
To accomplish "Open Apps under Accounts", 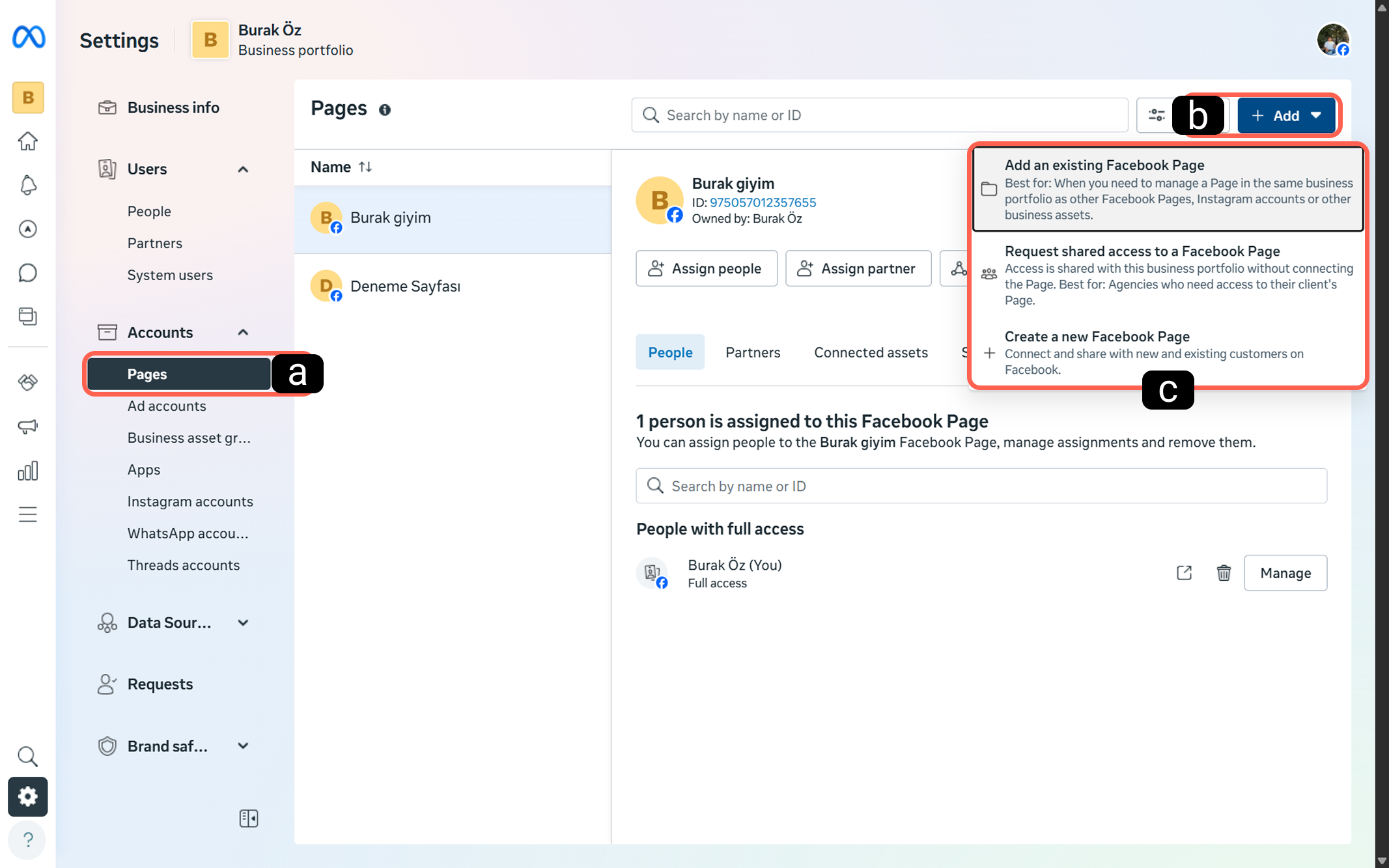I will click(x=144, y=469).
